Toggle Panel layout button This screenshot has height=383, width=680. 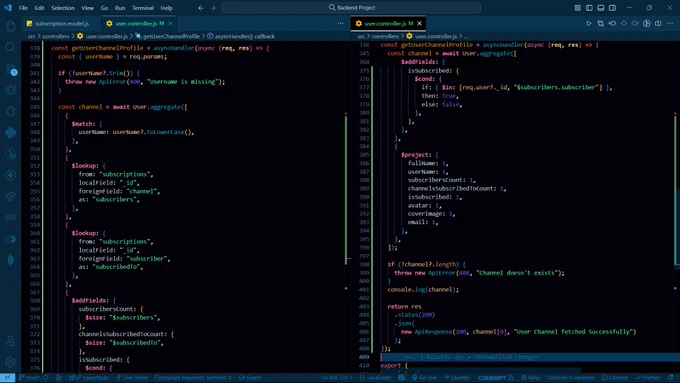(601, 8)
